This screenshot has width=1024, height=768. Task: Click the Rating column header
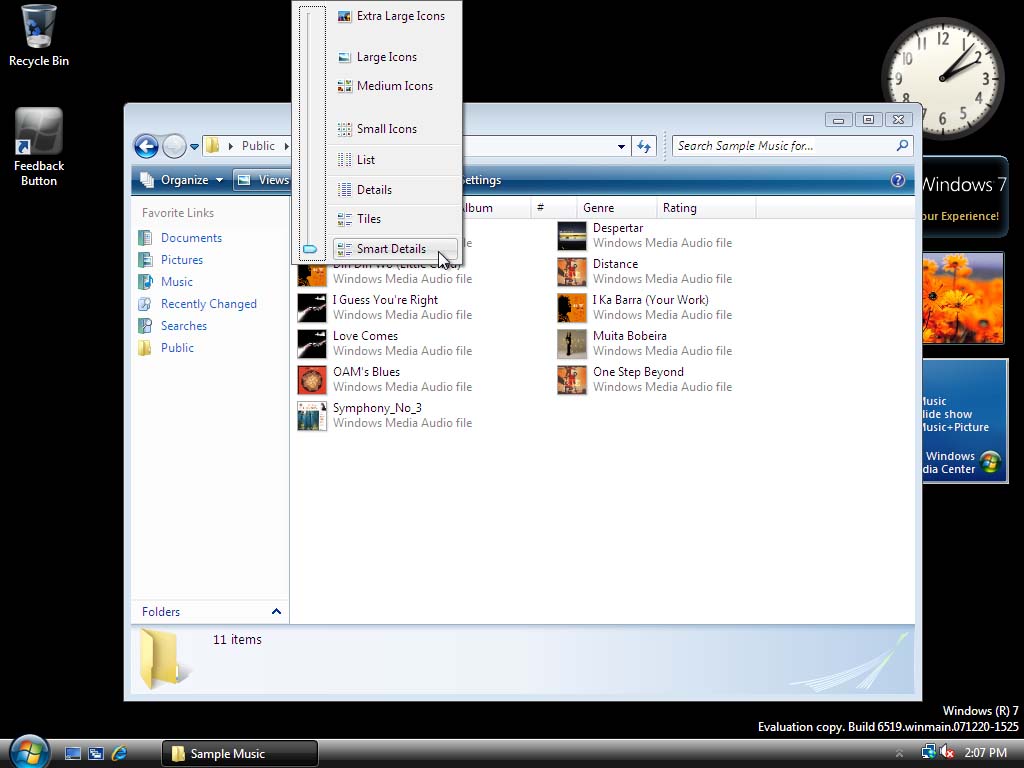[x=706, y=208]
